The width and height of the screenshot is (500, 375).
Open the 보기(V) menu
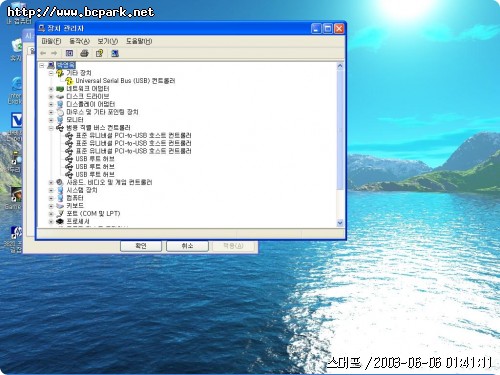point(108,41)
